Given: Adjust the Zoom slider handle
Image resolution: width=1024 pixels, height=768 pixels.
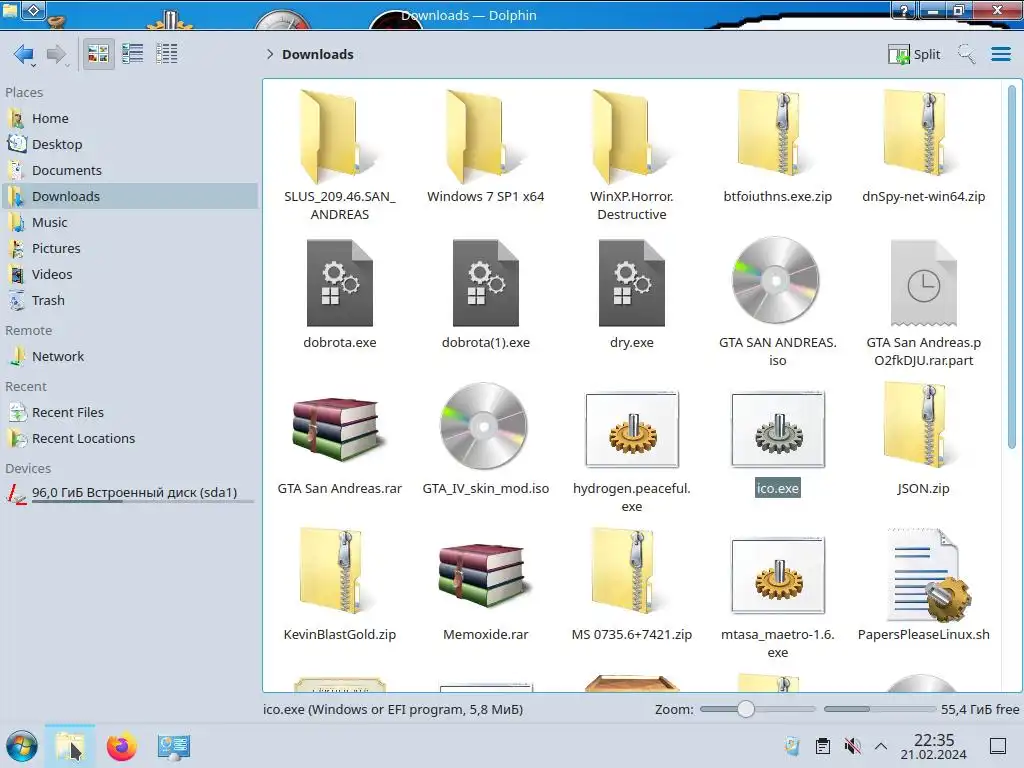Looking at the screenshot, I should [745, 709].
